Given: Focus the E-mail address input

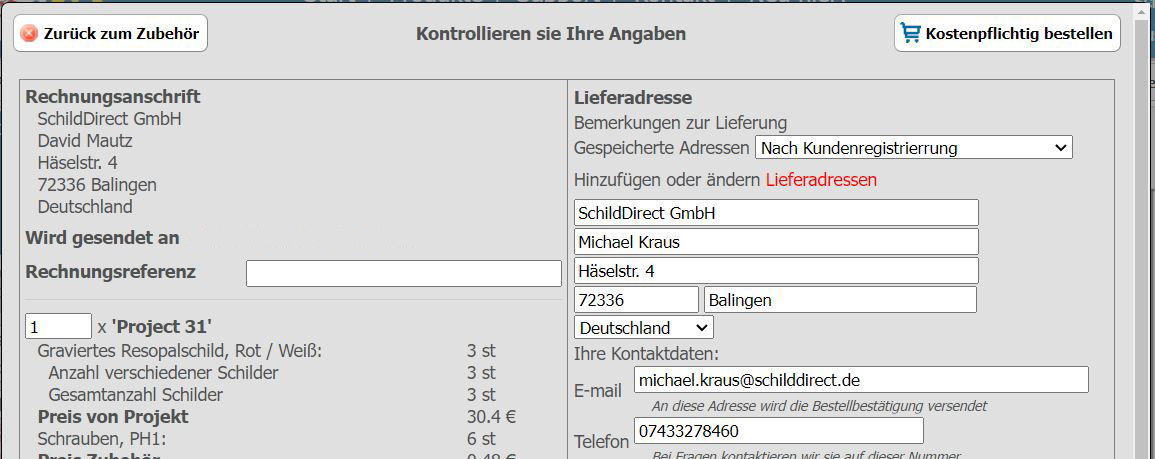Looking at the screenshot, I should (x=860, y=380).
